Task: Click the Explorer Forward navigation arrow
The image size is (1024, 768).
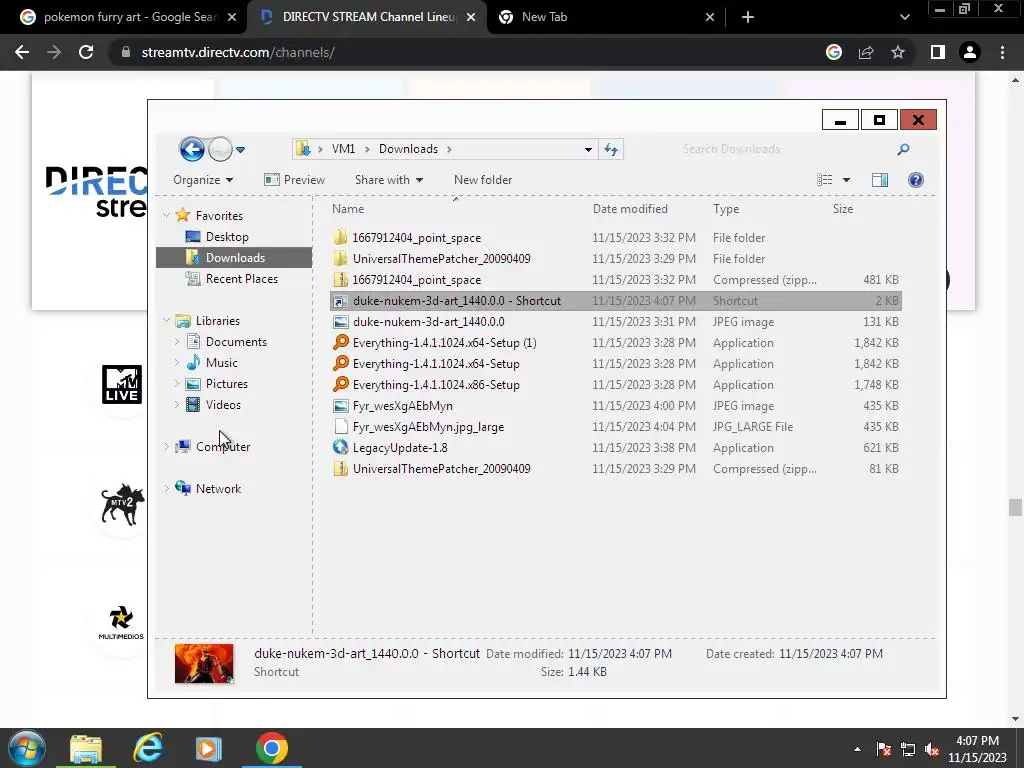Action: [x=221, y=150]
